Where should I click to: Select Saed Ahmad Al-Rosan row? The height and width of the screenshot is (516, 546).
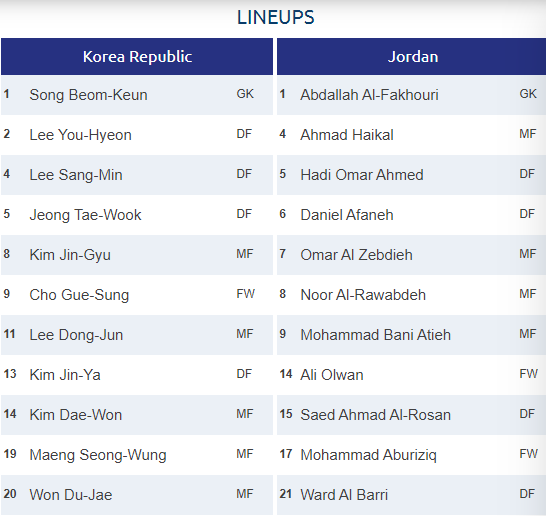click(x=412, y=415)
